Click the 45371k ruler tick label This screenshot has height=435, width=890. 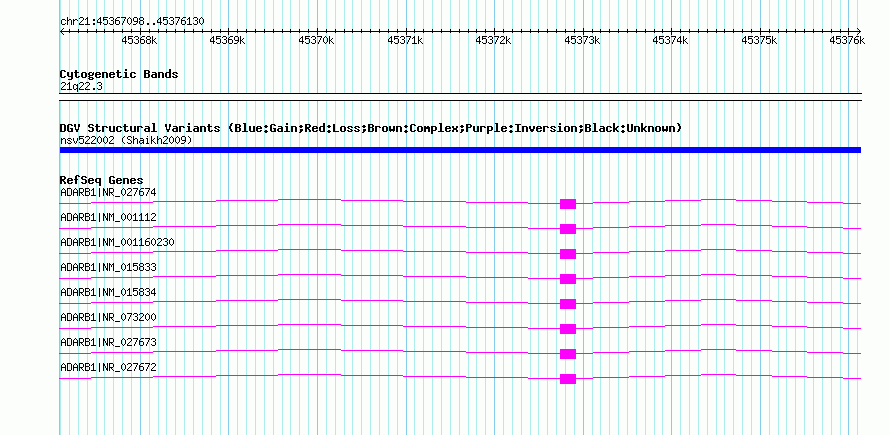405,40
